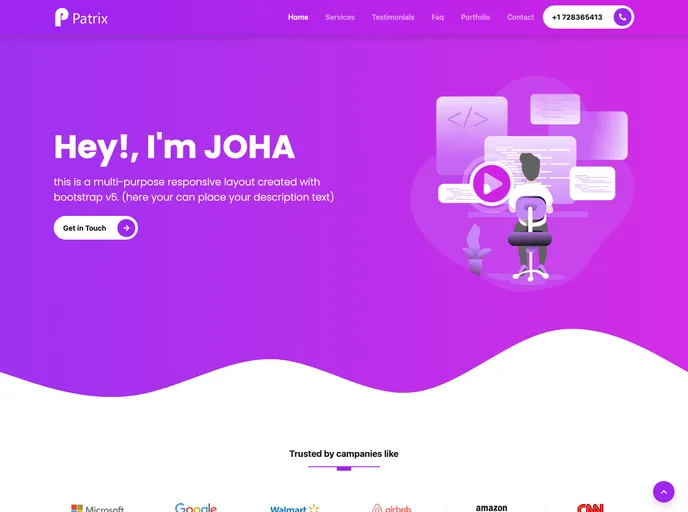This screenshot has width=688, height=512.
Task: Click the code window illustration with brackets
Action: pos(472,127)
